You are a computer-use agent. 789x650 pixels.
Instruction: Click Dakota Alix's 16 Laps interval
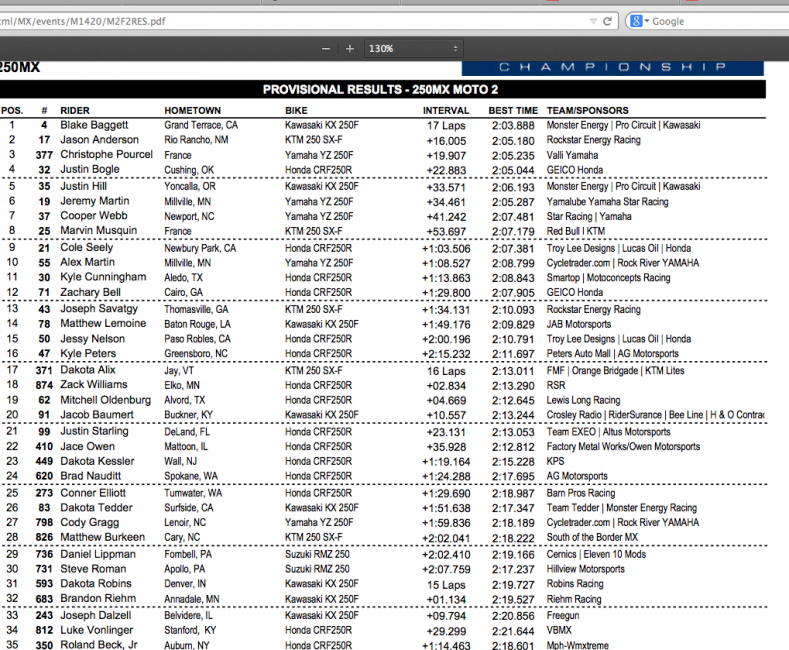(x=446, y=371)
